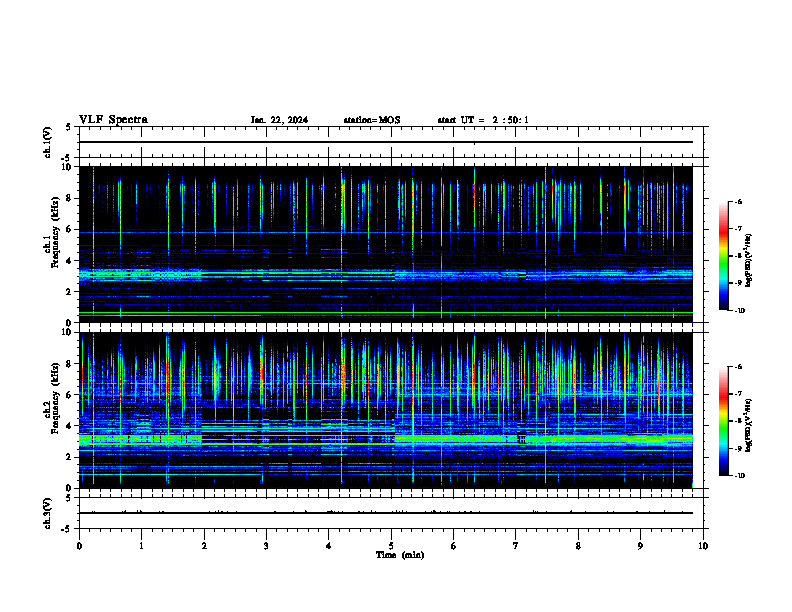
Task: Click the "-8" label on ch.1 color scale
Action: (x=738, y=256)
